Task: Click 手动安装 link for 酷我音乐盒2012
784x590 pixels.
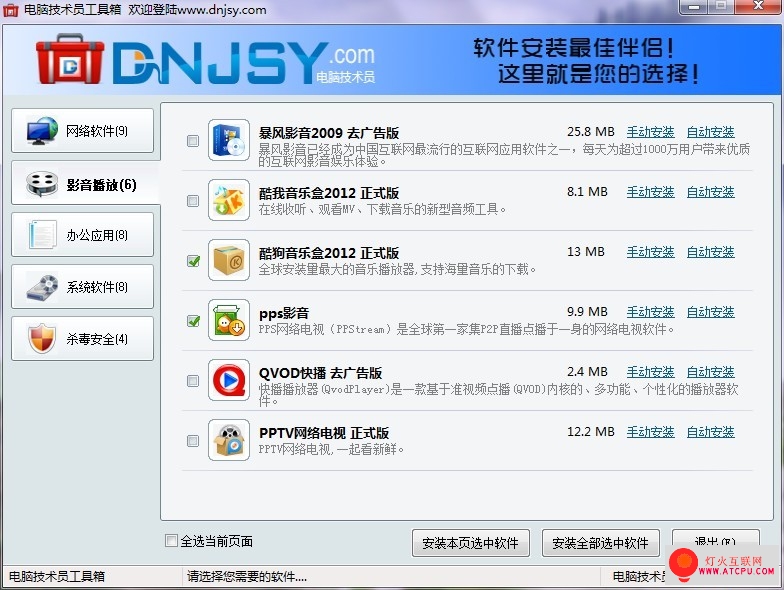Action: (650, 192)
